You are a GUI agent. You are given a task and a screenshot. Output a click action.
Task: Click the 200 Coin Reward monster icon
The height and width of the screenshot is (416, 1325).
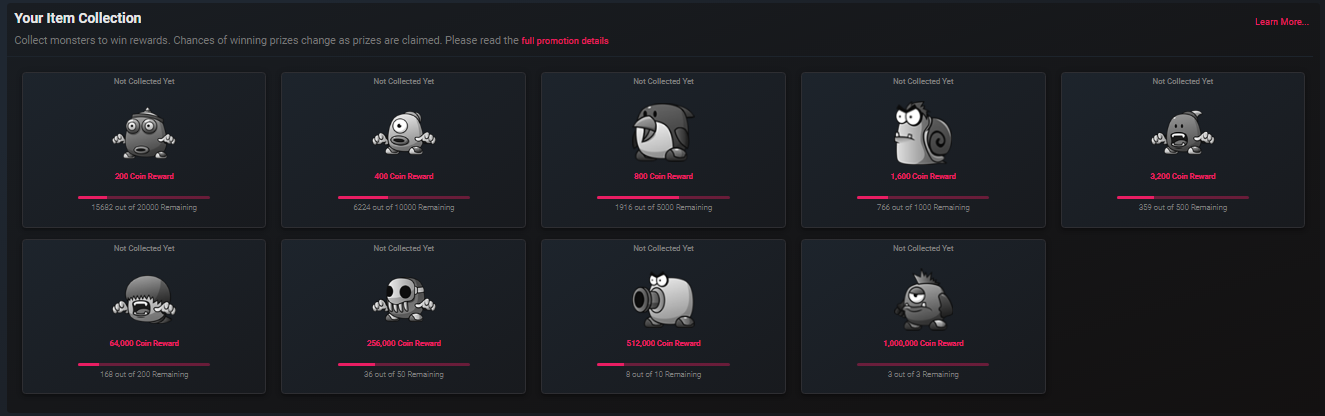tap(144, 133)
